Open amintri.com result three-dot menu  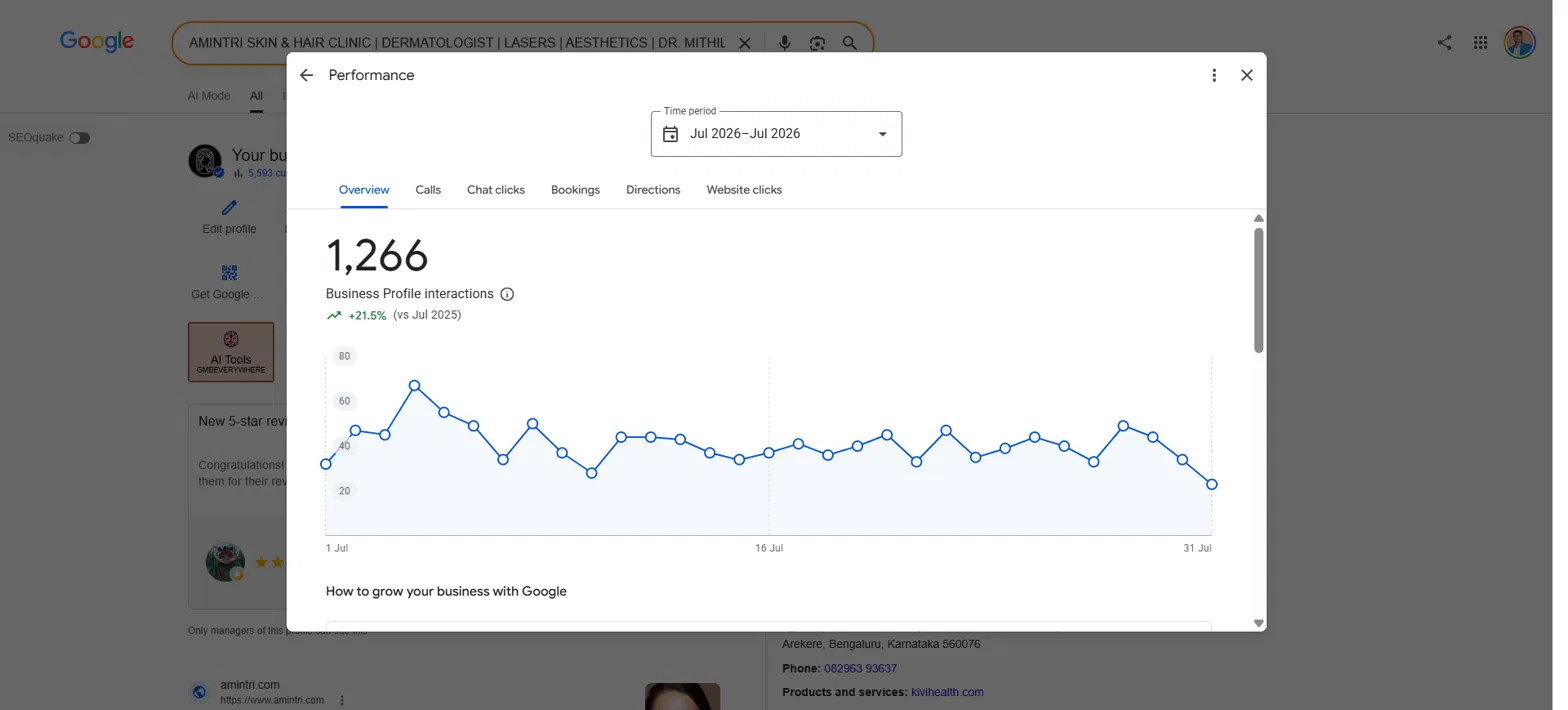342,700
